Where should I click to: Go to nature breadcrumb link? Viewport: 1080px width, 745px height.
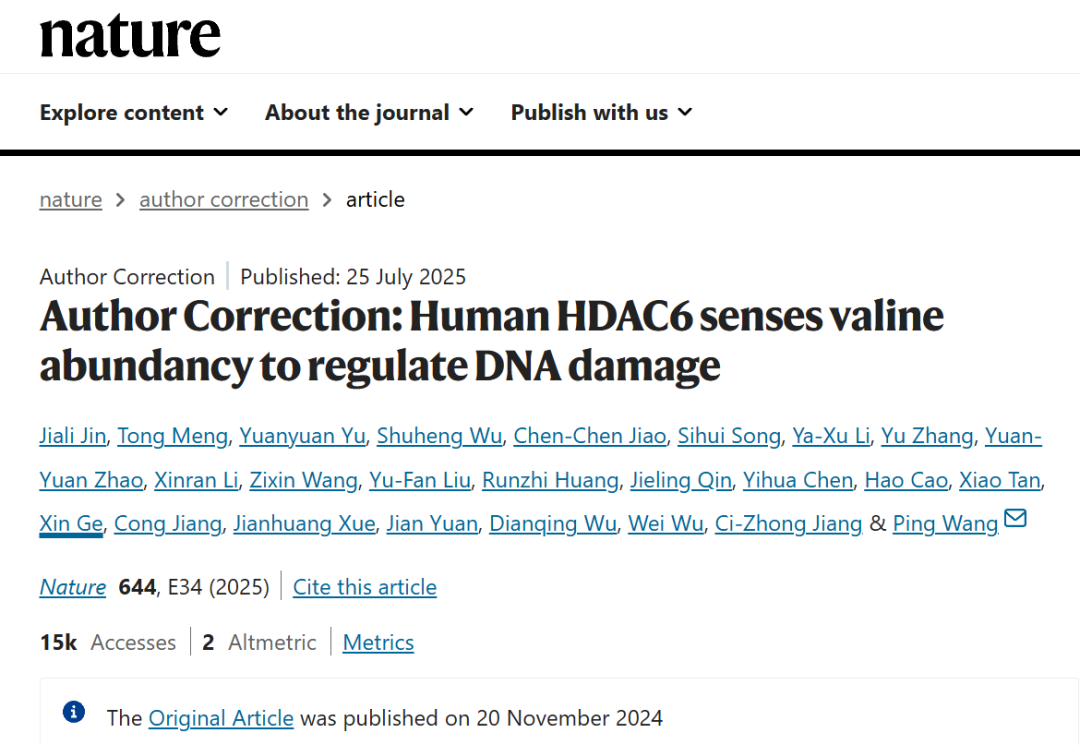[70, 200]
